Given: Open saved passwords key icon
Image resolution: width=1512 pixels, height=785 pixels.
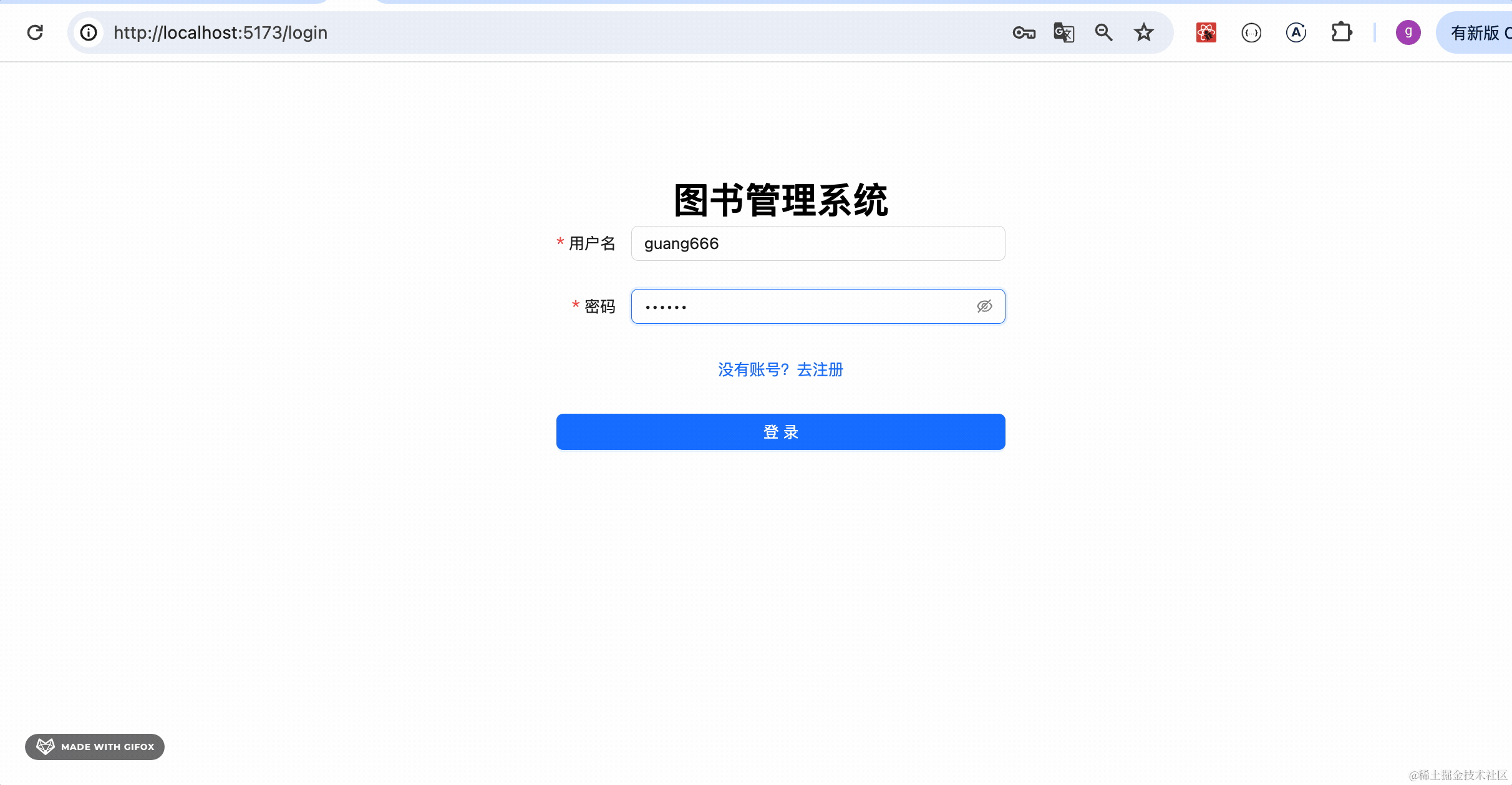Looking at the screenshot, I should pos(1024,32).
